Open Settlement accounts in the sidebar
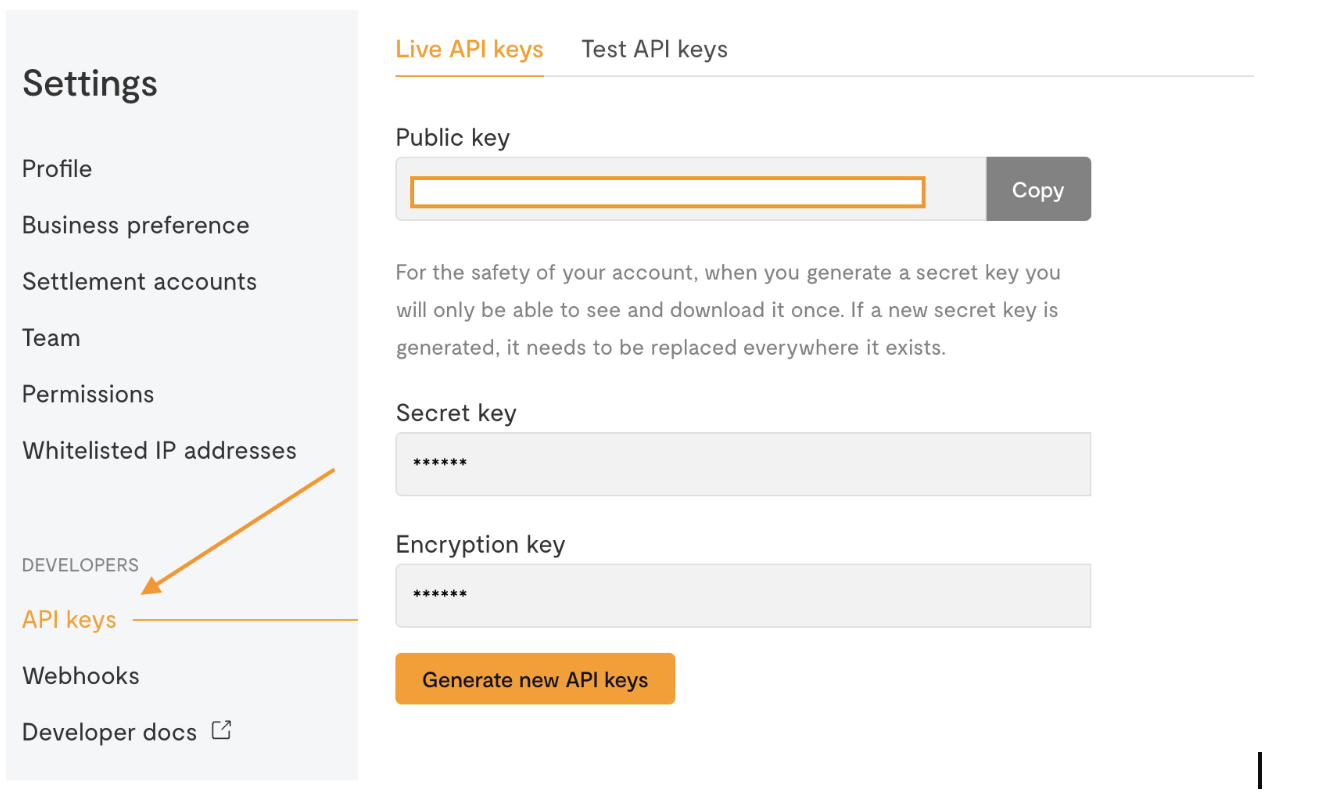 pyautogui.click(x=139, y=282)
